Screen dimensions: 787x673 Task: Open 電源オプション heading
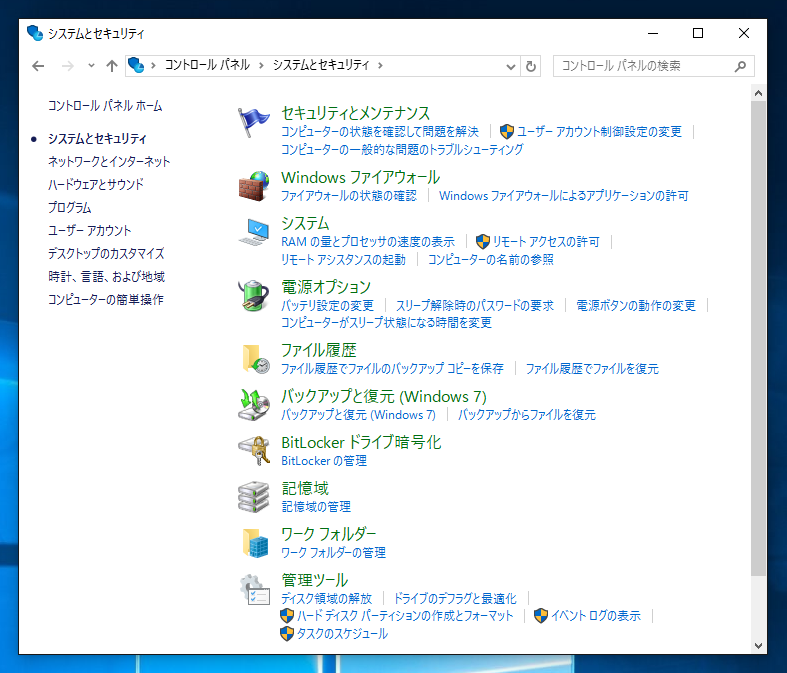pos(326,287)
